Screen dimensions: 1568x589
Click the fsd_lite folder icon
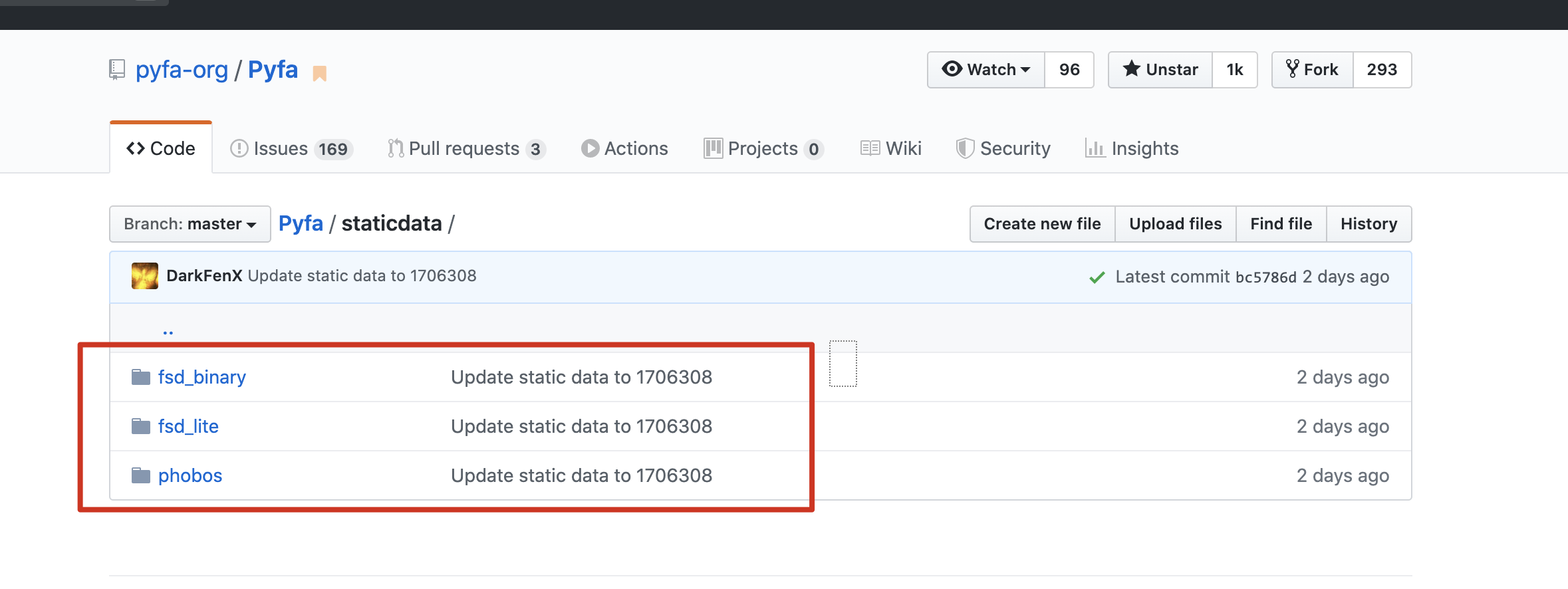click(141, 426)
